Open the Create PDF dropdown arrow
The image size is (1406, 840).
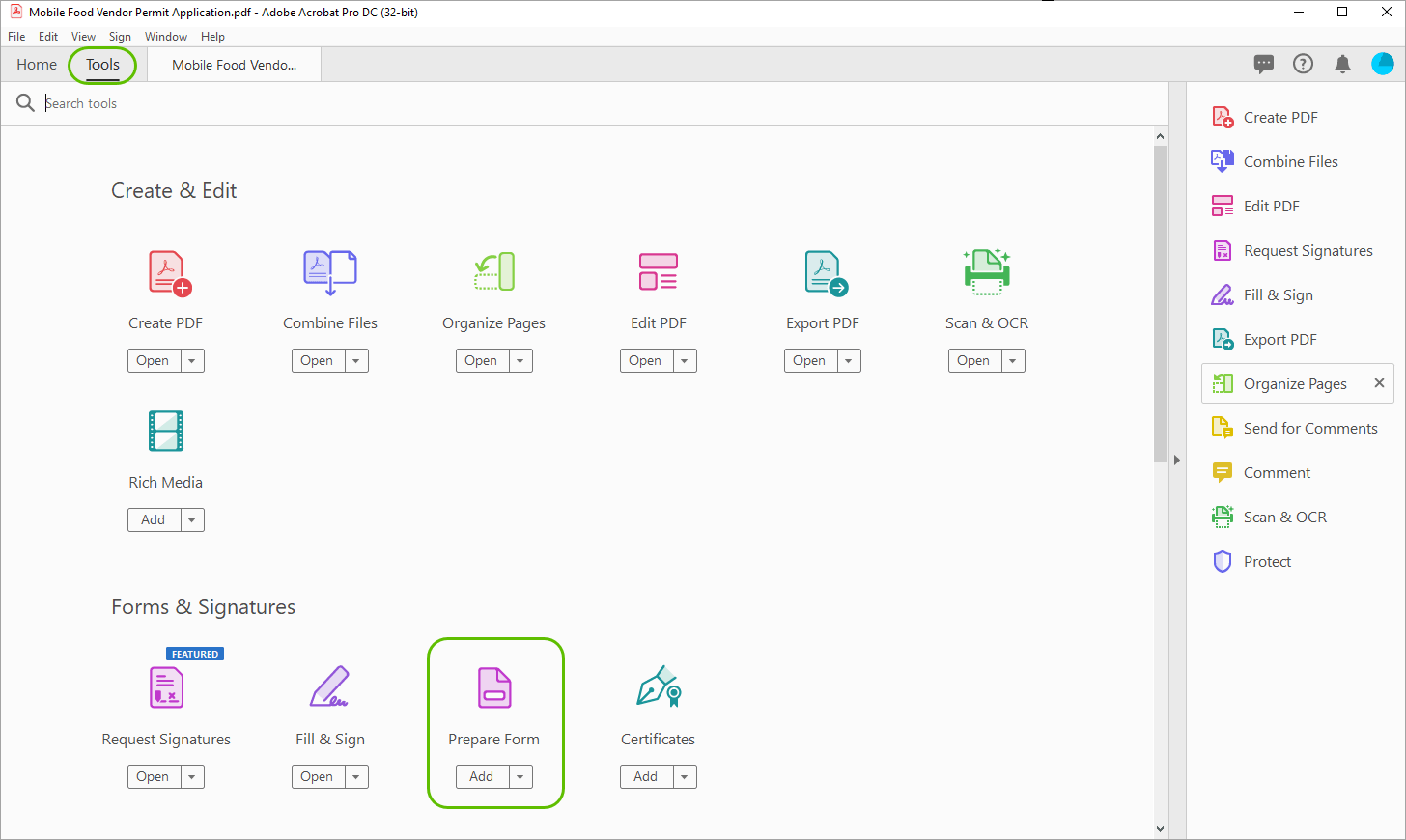pyautogui.click(x=191, y=360)
